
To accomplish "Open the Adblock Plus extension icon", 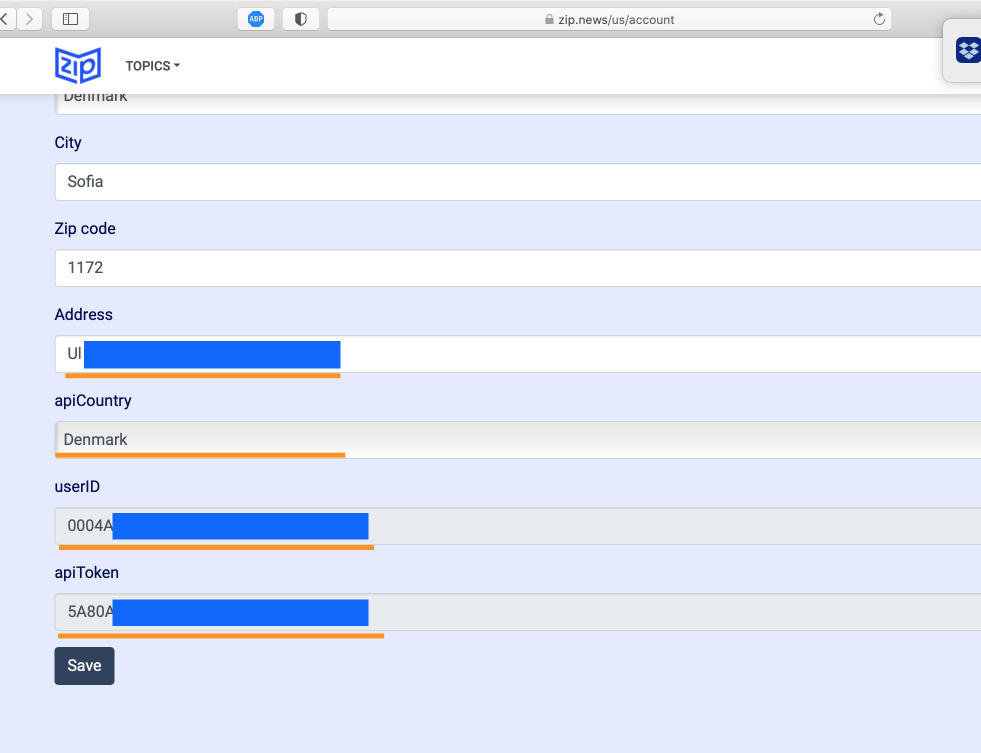I will pyautogui.click(x=256, y=19).
